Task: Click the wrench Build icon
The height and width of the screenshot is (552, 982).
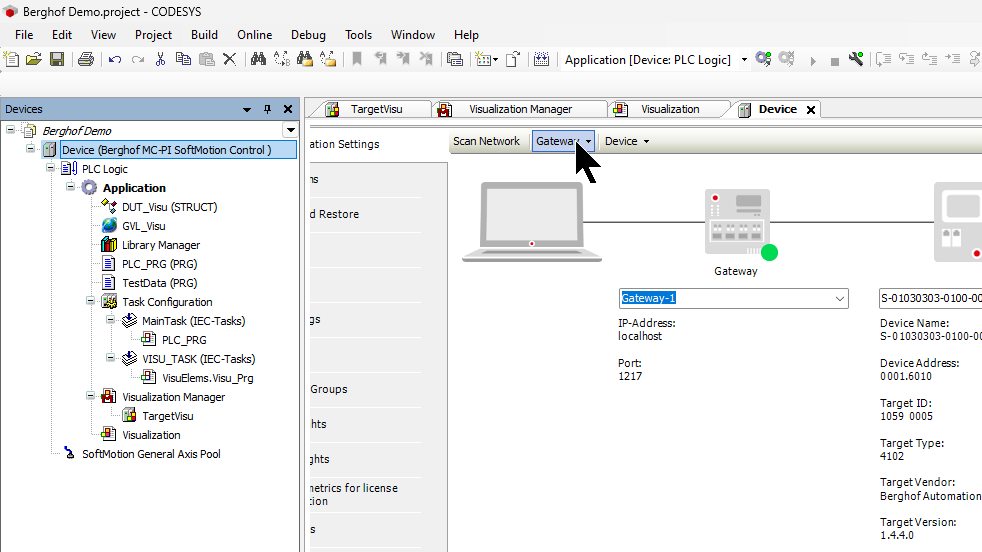Action: point(856,60)
